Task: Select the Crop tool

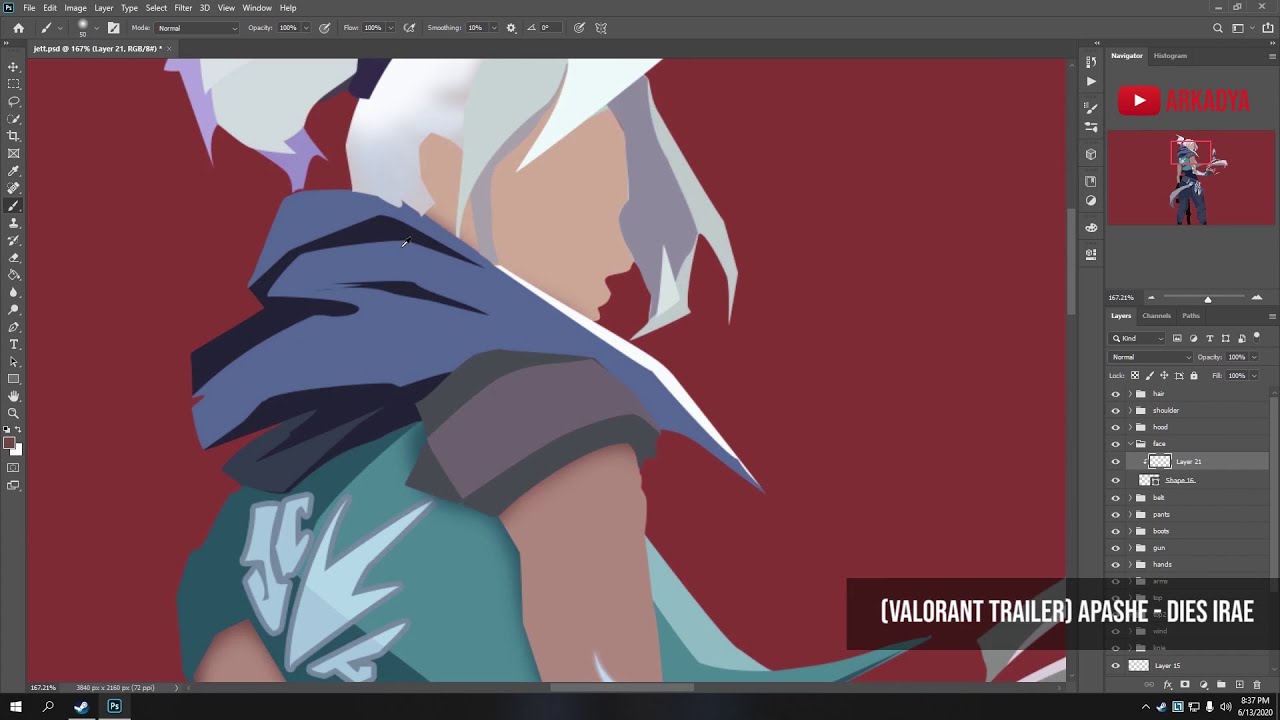Action: tap(14, 136)
